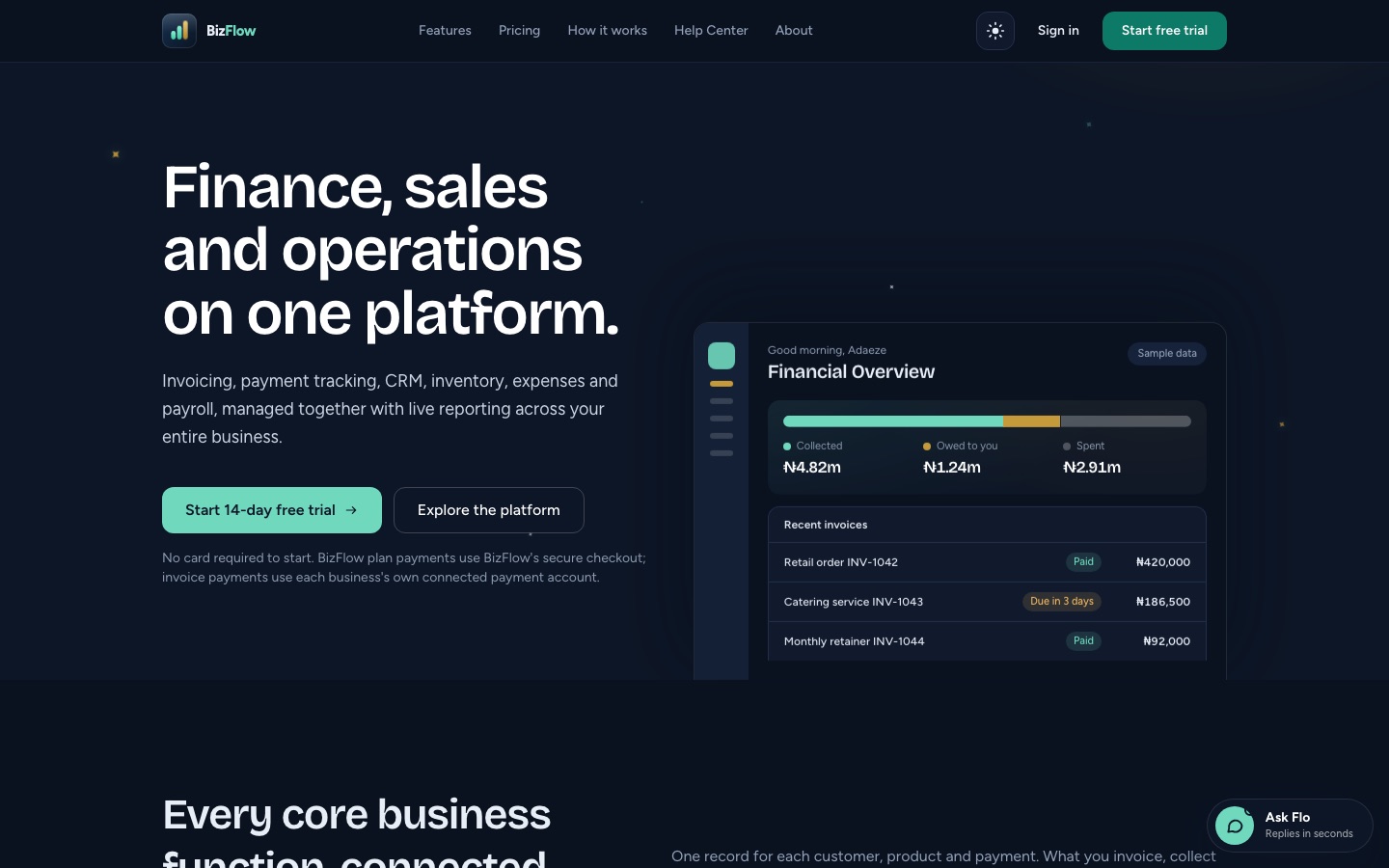Click Explore the platform button

tap(489, 510)
